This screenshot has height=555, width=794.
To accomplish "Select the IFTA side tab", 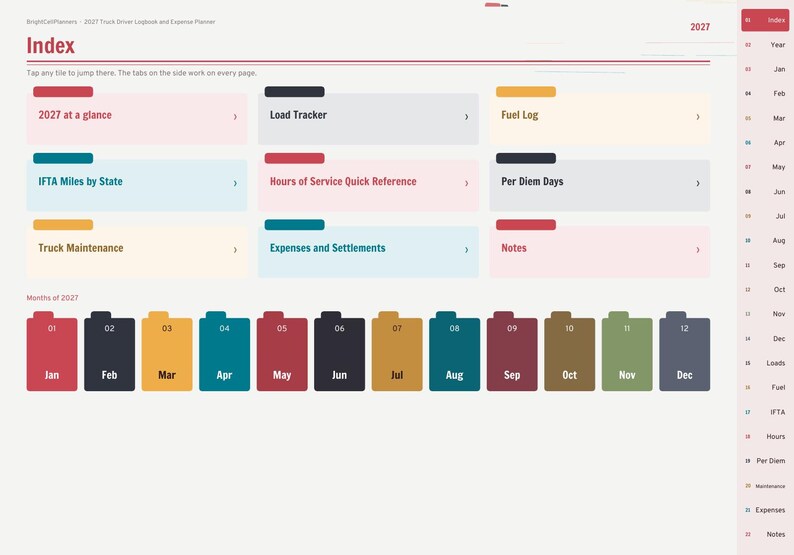I will 765,412.
